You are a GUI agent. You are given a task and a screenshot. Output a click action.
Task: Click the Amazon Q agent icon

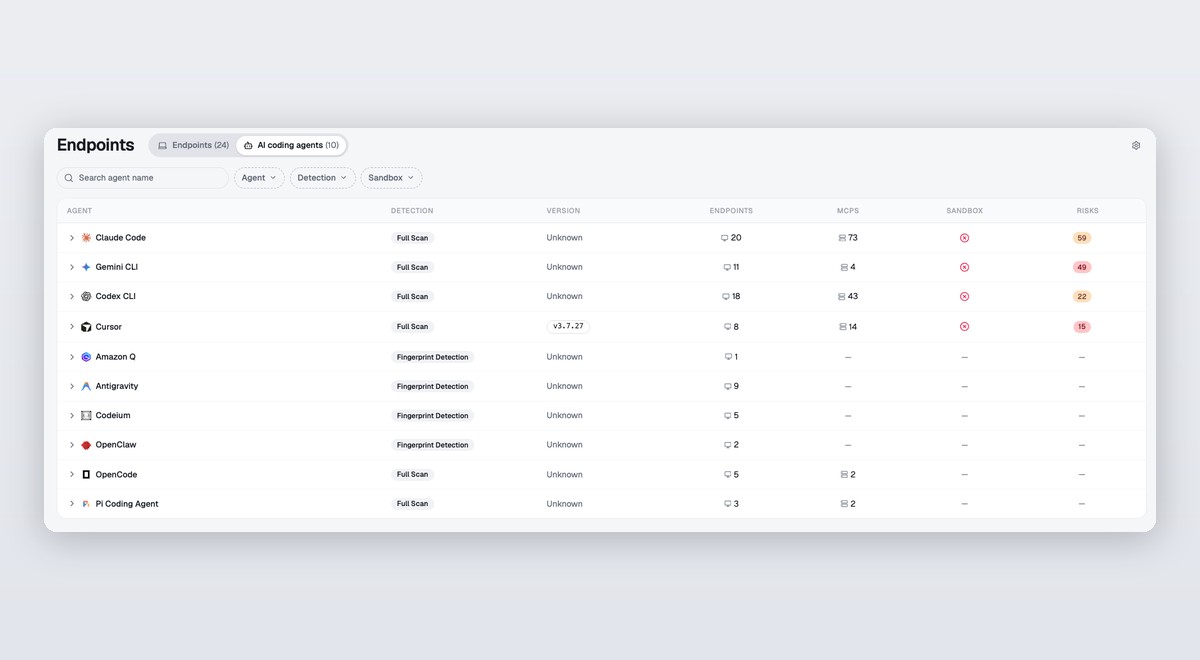click(x=86, y=357)
